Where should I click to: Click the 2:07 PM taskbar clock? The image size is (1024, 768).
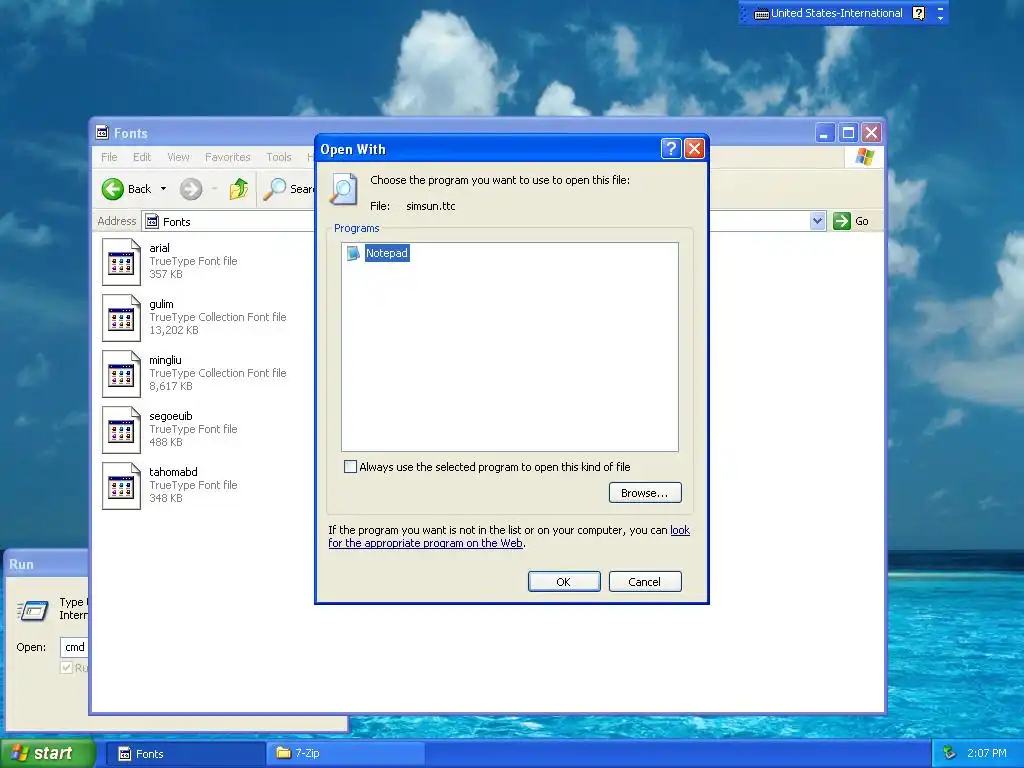(986, 754)
